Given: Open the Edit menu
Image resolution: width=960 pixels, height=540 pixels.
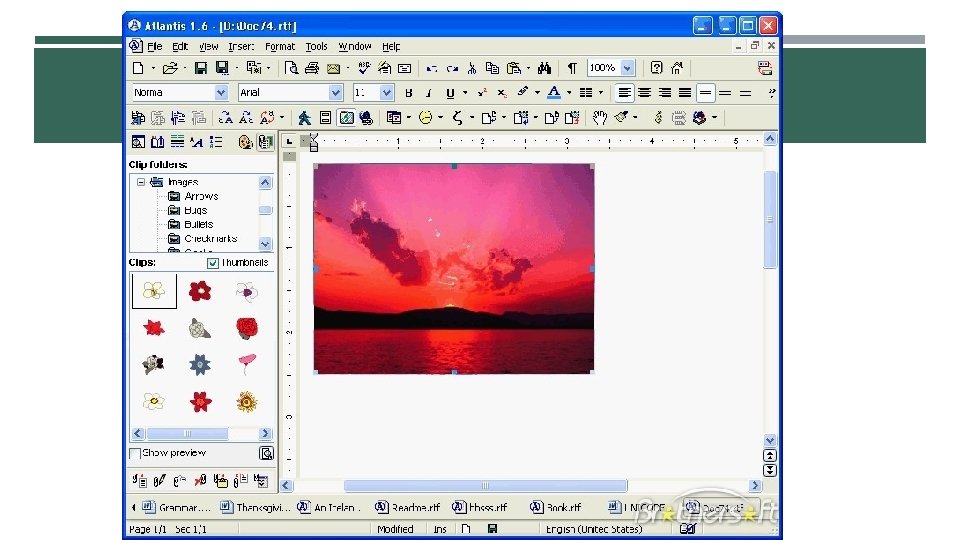Looking at the screenshot, I should (180, 47).
